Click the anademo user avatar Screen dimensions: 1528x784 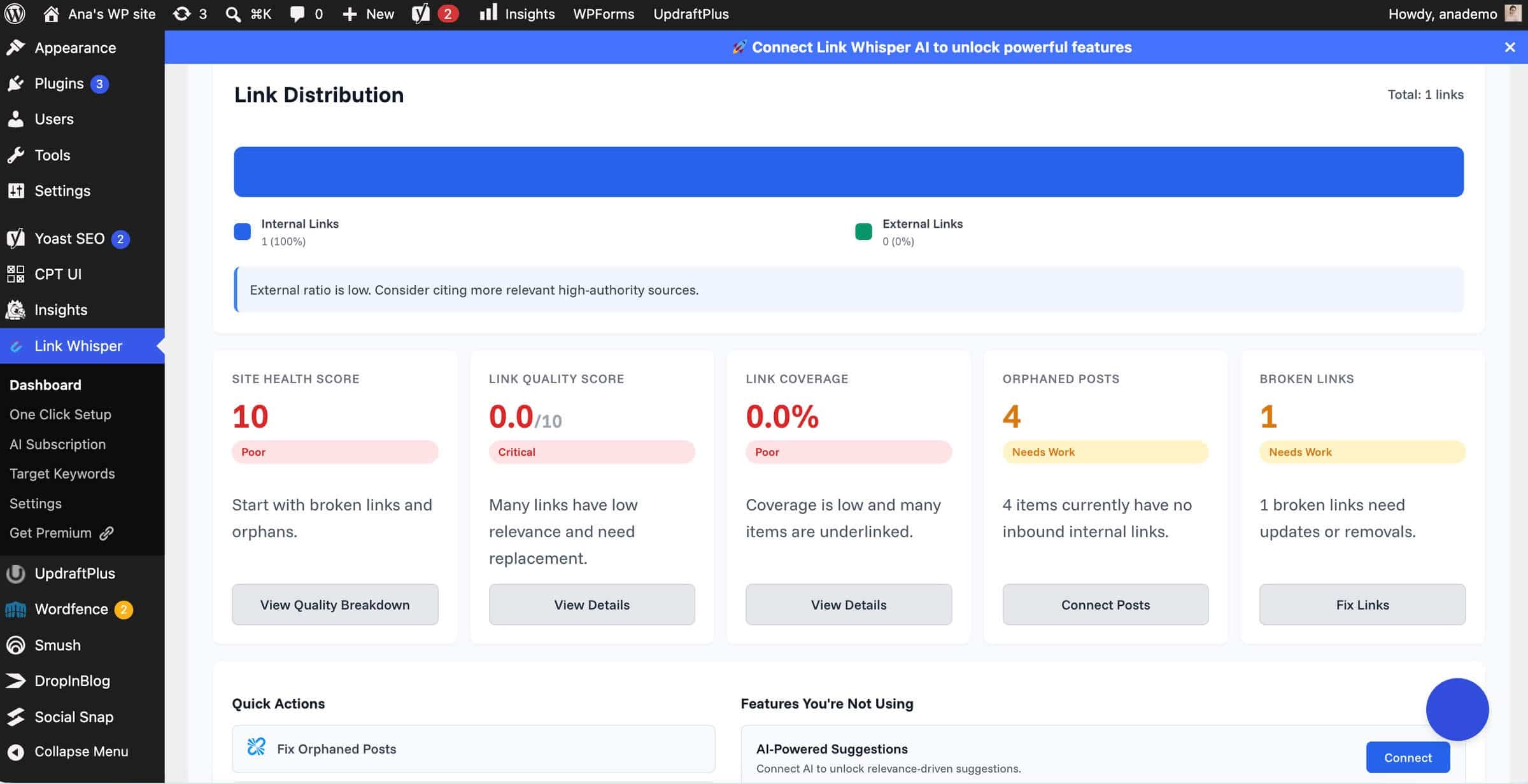(x=1513, y=13)
